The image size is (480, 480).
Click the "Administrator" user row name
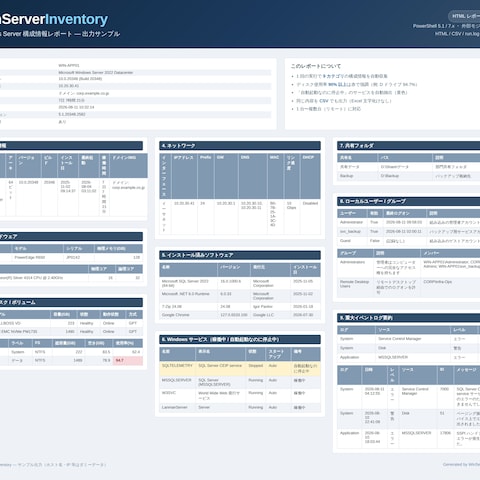[351, 222]
